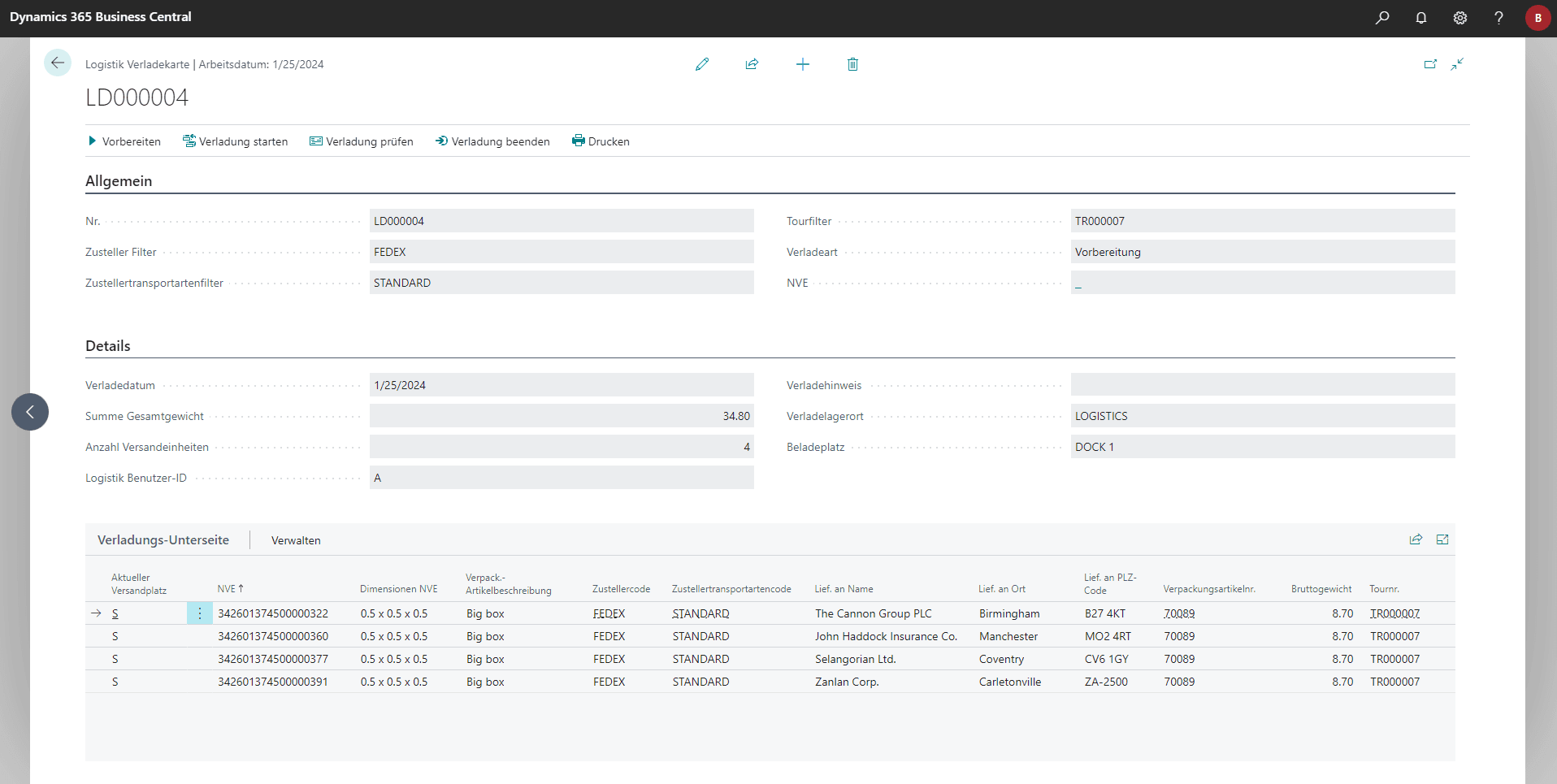Print with Drucken action
Image resolution: width=1557 pixels, height=784 pixels.
tap(601, 141)
